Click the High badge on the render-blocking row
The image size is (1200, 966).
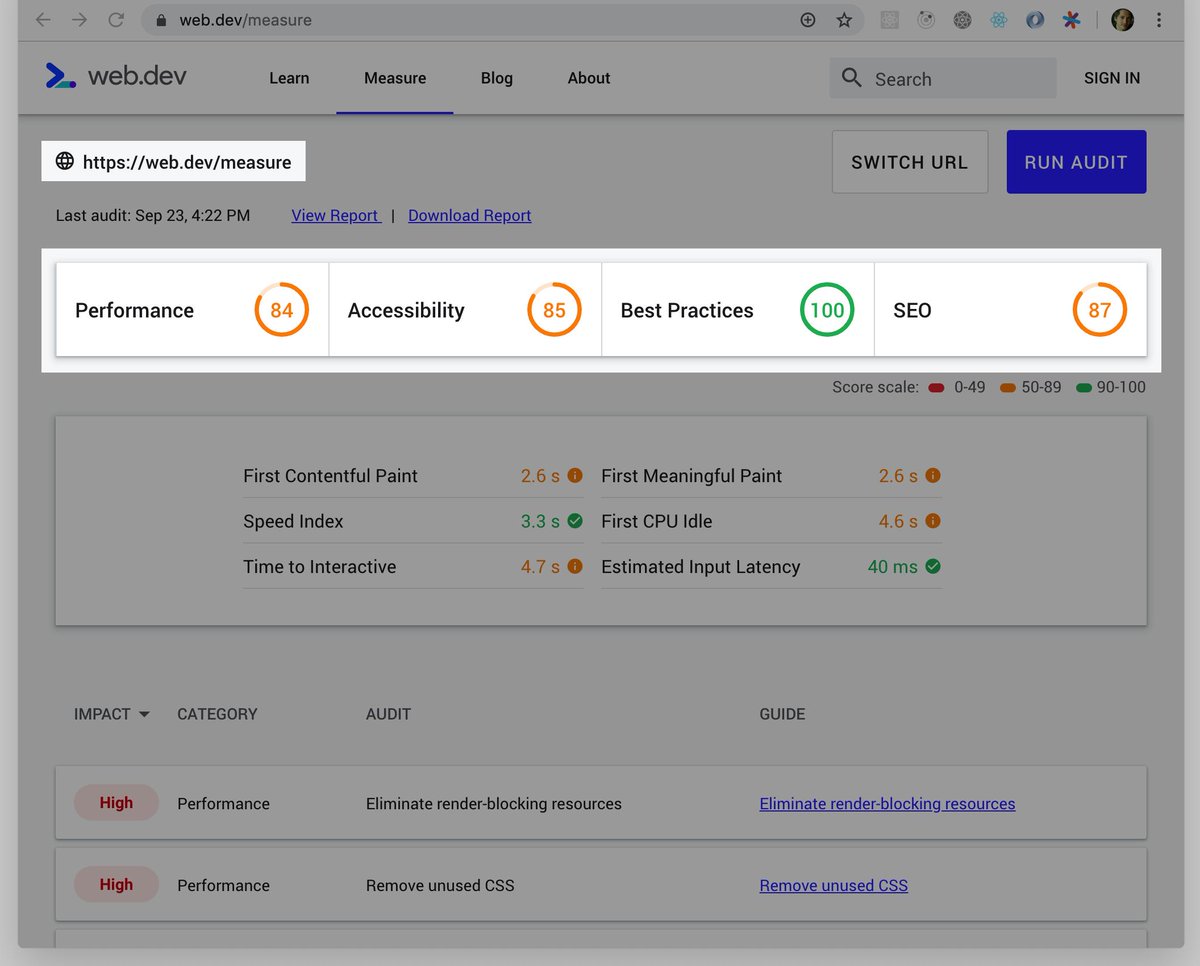coord(116,803)
